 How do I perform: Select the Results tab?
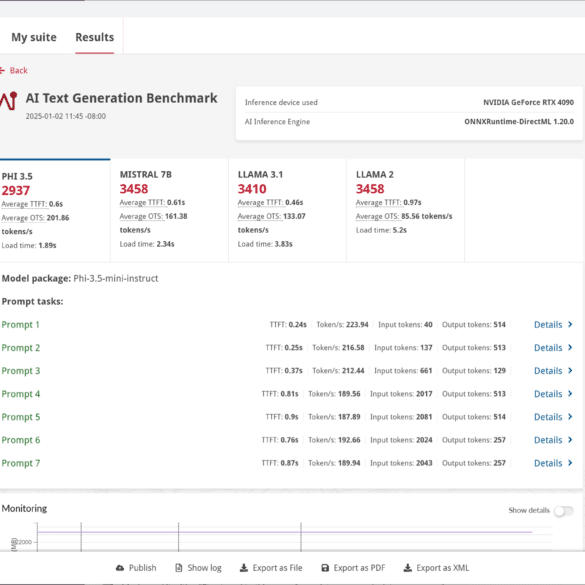95,37
